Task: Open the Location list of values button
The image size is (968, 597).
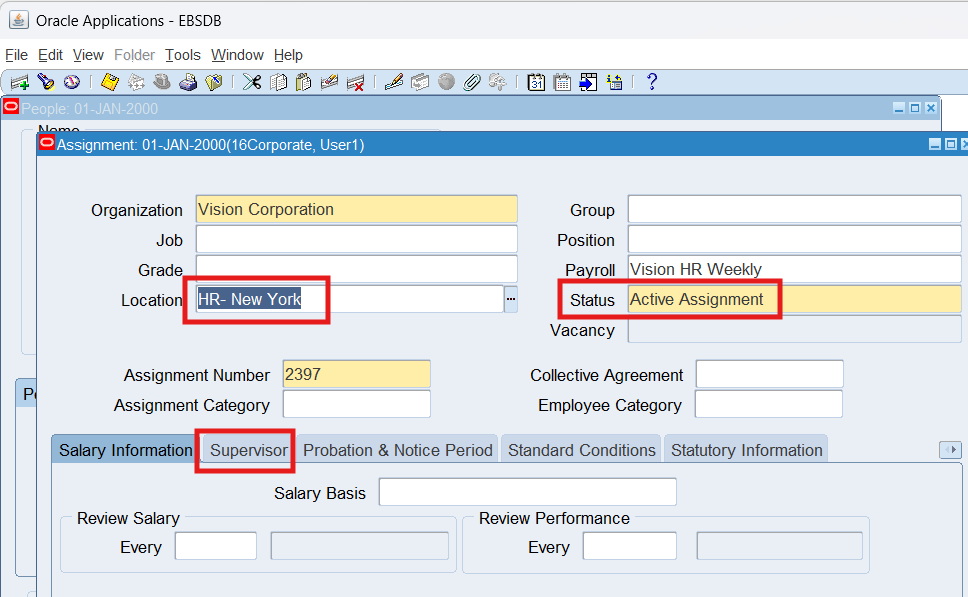Action: [x=510, y=299]
